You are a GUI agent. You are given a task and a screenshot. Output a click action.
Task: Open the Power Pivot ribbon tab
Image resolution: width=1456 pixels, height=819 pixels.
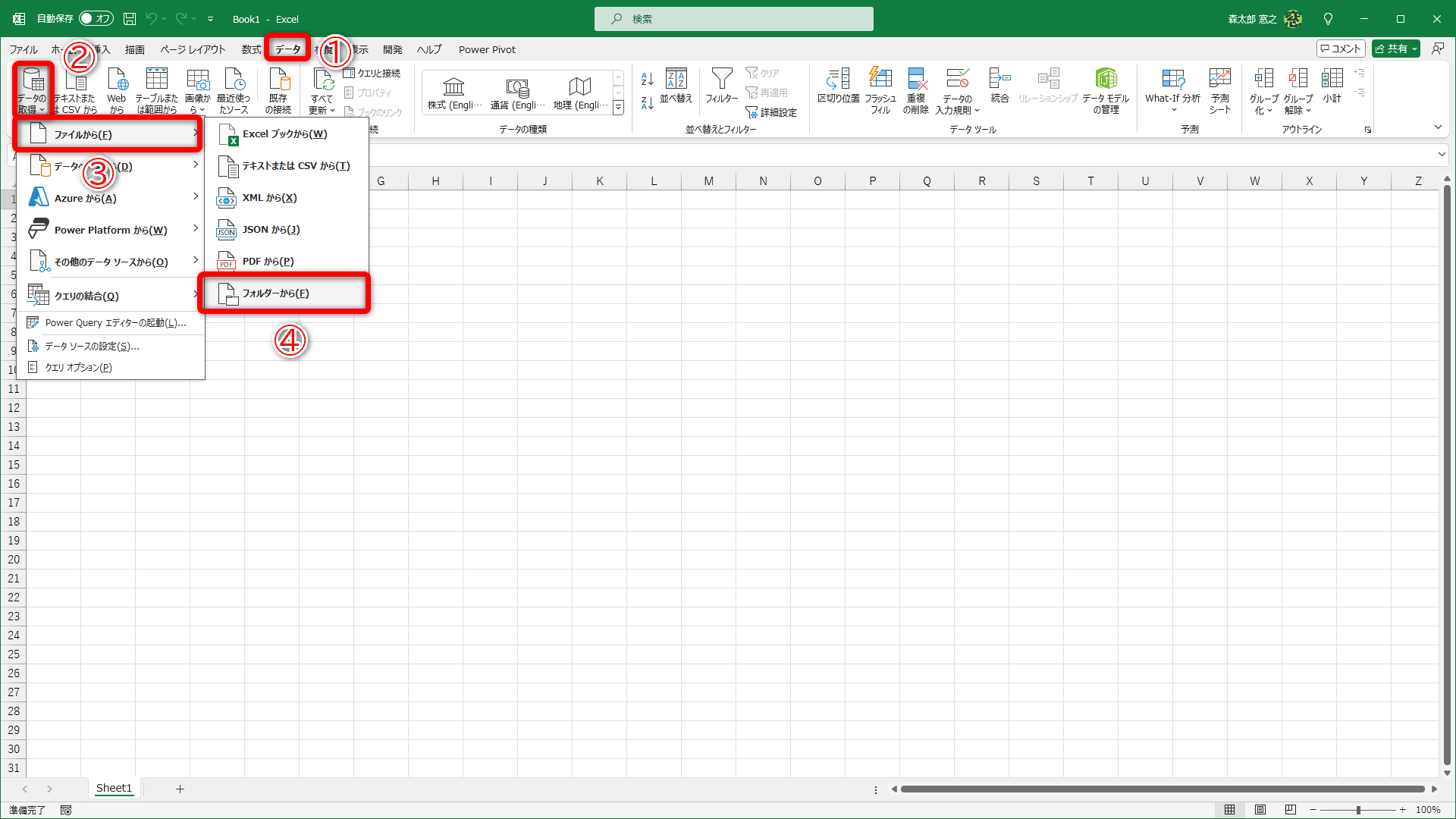pyautogui.click(x=487, y=49)
